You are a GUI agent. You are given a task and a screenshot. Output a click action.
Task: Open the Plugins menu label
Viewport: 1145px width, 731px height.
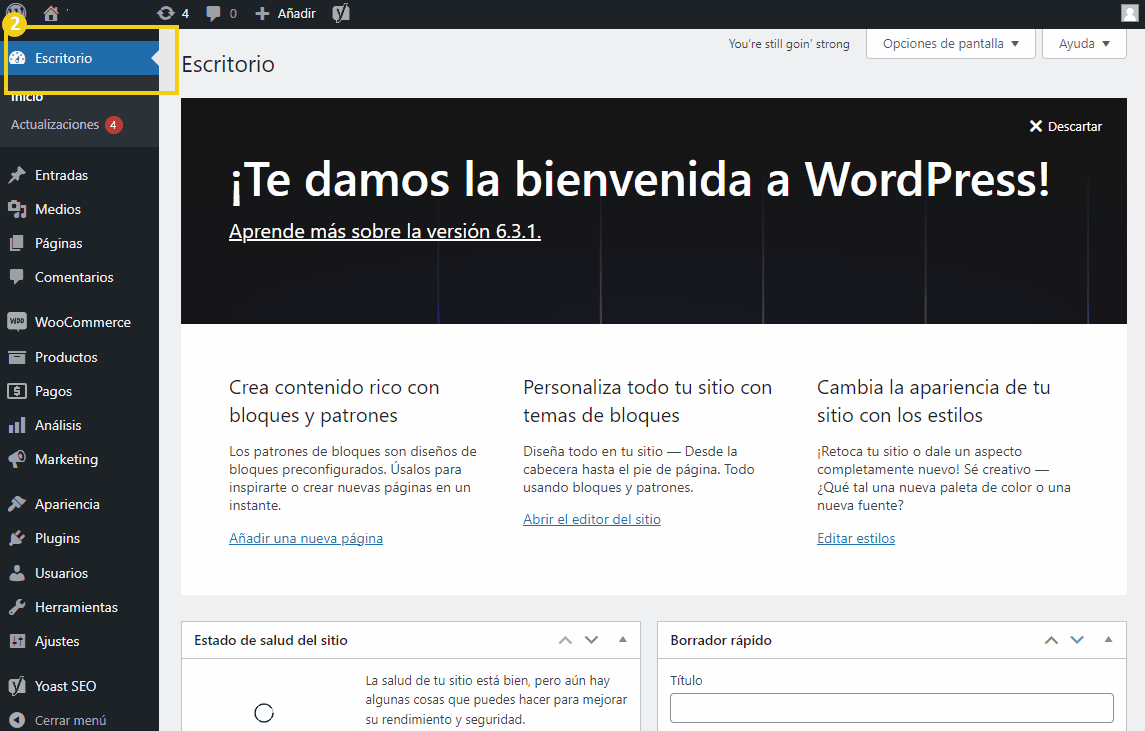[x=57, y=538]
